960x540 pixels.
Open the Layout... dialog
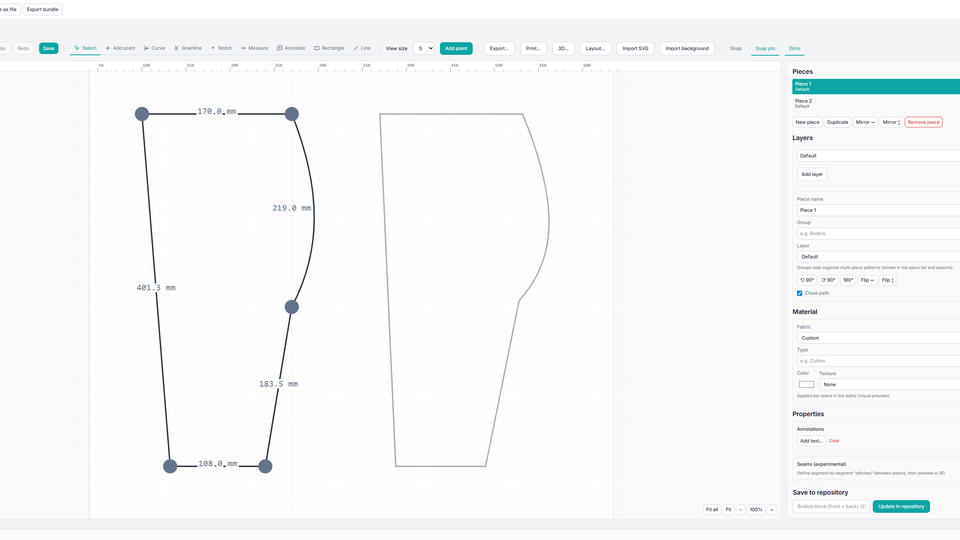pos(595,48)
